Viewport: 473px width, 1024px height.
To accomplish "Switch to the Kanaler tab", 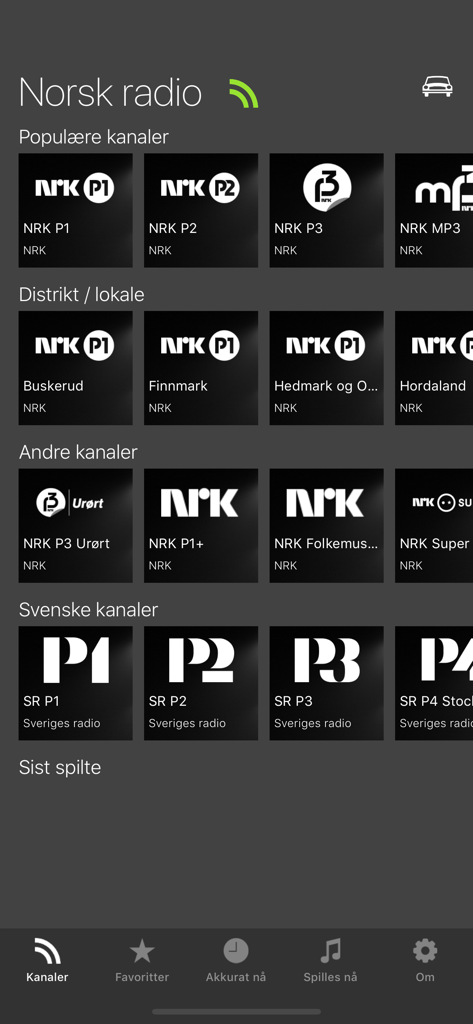I will tap(47, 960).
